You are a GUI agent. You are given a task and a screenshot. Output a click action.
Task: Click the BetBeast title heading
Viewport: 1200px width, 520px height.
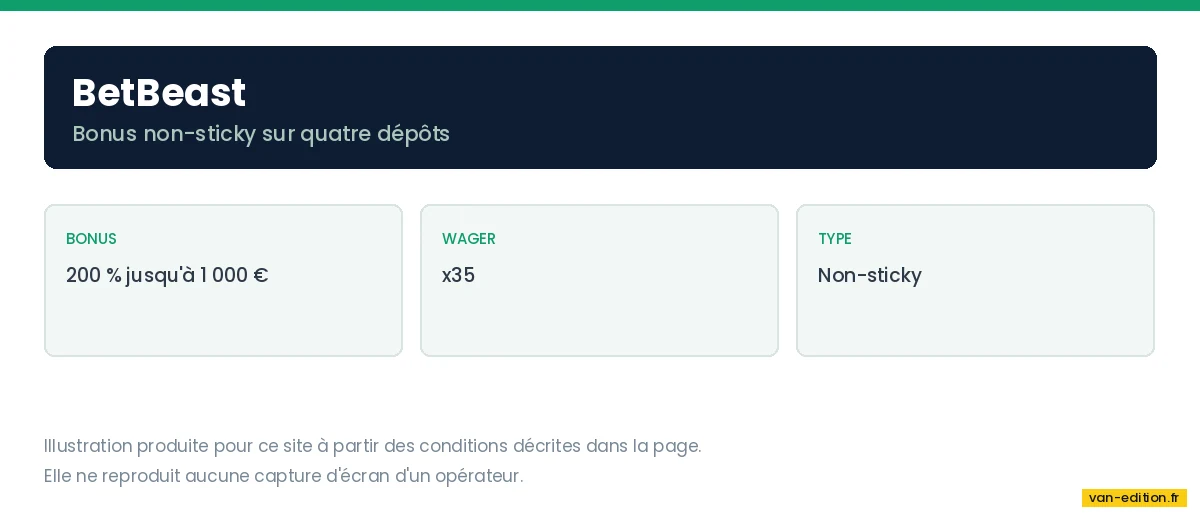coord(159,93)
